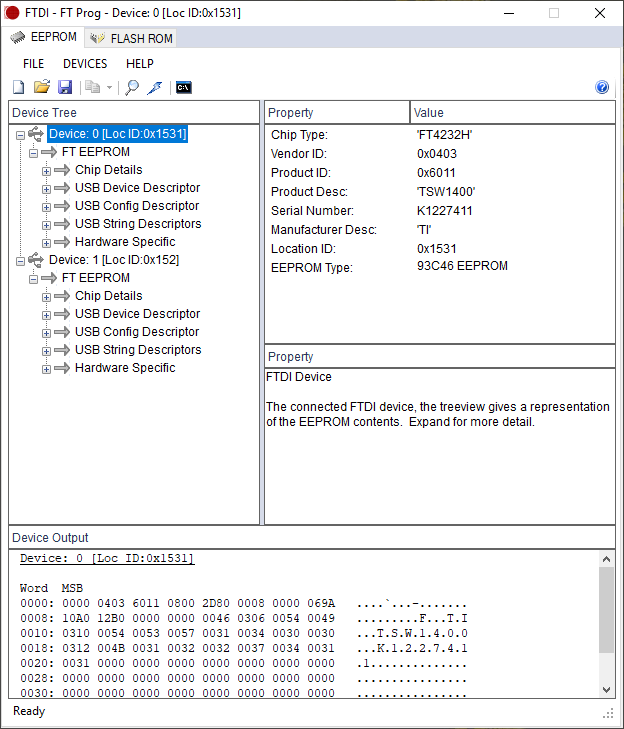This screenshot has width=624, height=729.
Task: Click the Device Output scrollbar thumb
Action: point(606,610)
